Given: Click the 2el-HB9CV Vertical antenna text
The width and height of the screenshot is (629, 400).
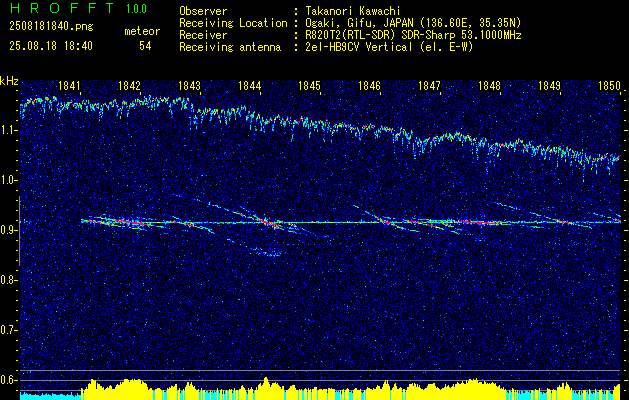Looking at the screenshot, I should coord(388,47).
